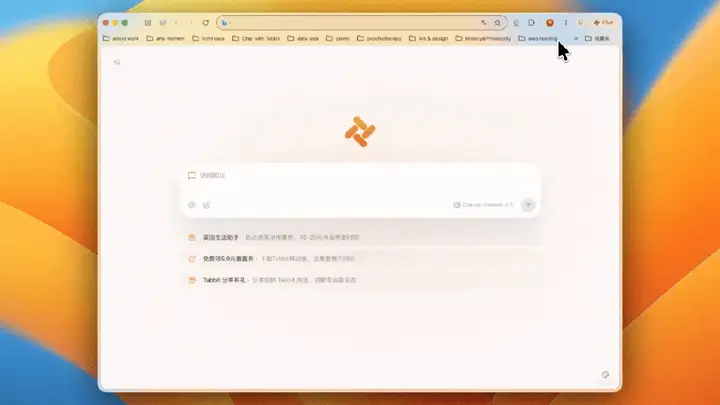Reload the page with the refresh icon
Viewport: 720px width, 405px height.
click(206, 22)
